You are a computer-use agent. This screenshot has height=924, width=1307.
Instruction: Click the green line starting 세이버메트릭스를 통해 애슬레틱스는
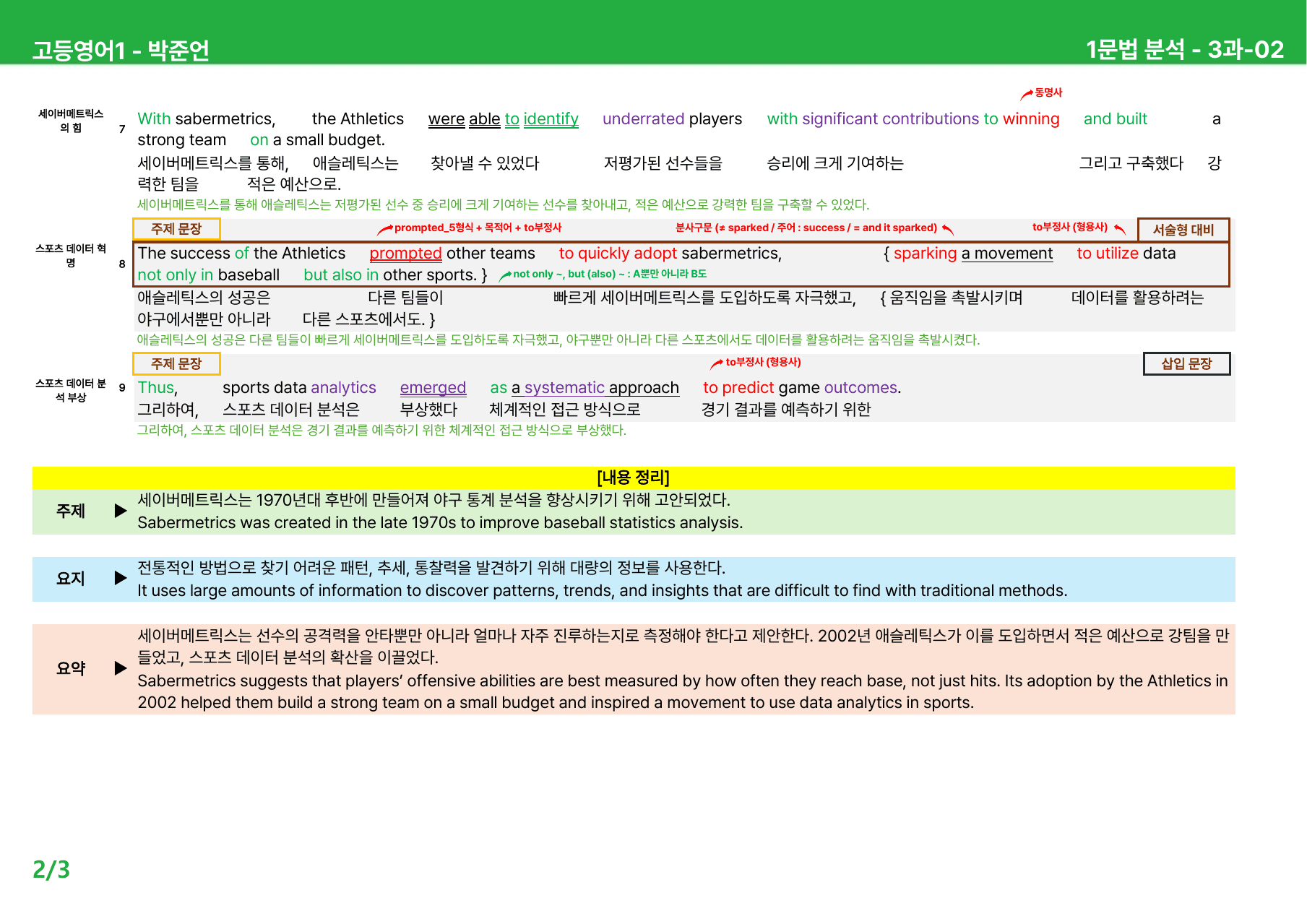point(503,204)
